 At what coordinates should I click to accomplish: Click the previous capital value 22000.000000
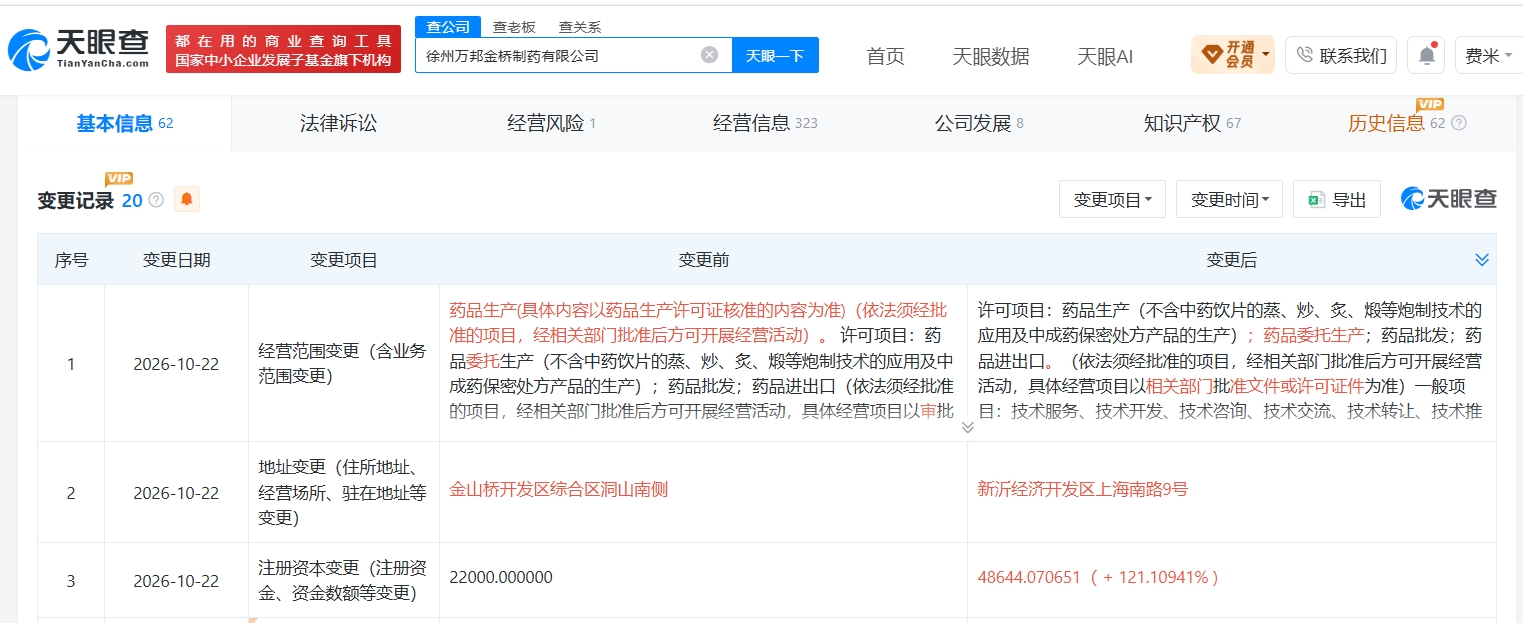tap(501, 577)
